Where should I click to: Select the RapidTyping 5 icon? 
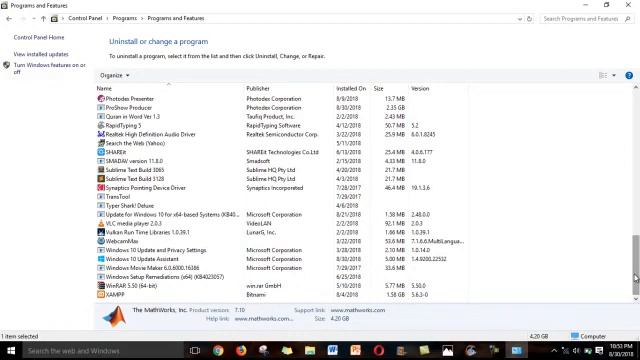tap(101, 125)
